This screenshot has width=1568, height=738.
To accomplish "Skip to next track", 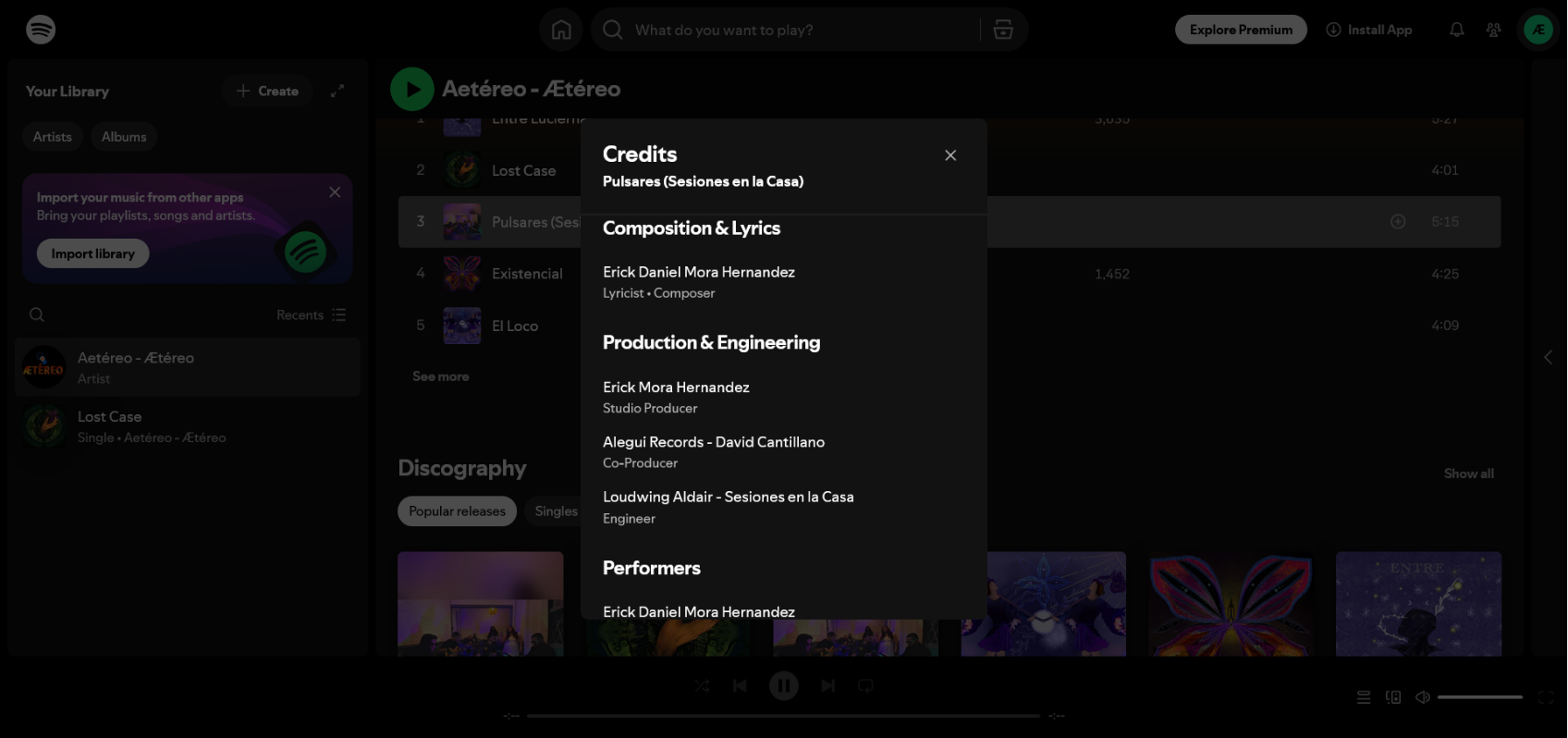I will [x=828, y=685].
